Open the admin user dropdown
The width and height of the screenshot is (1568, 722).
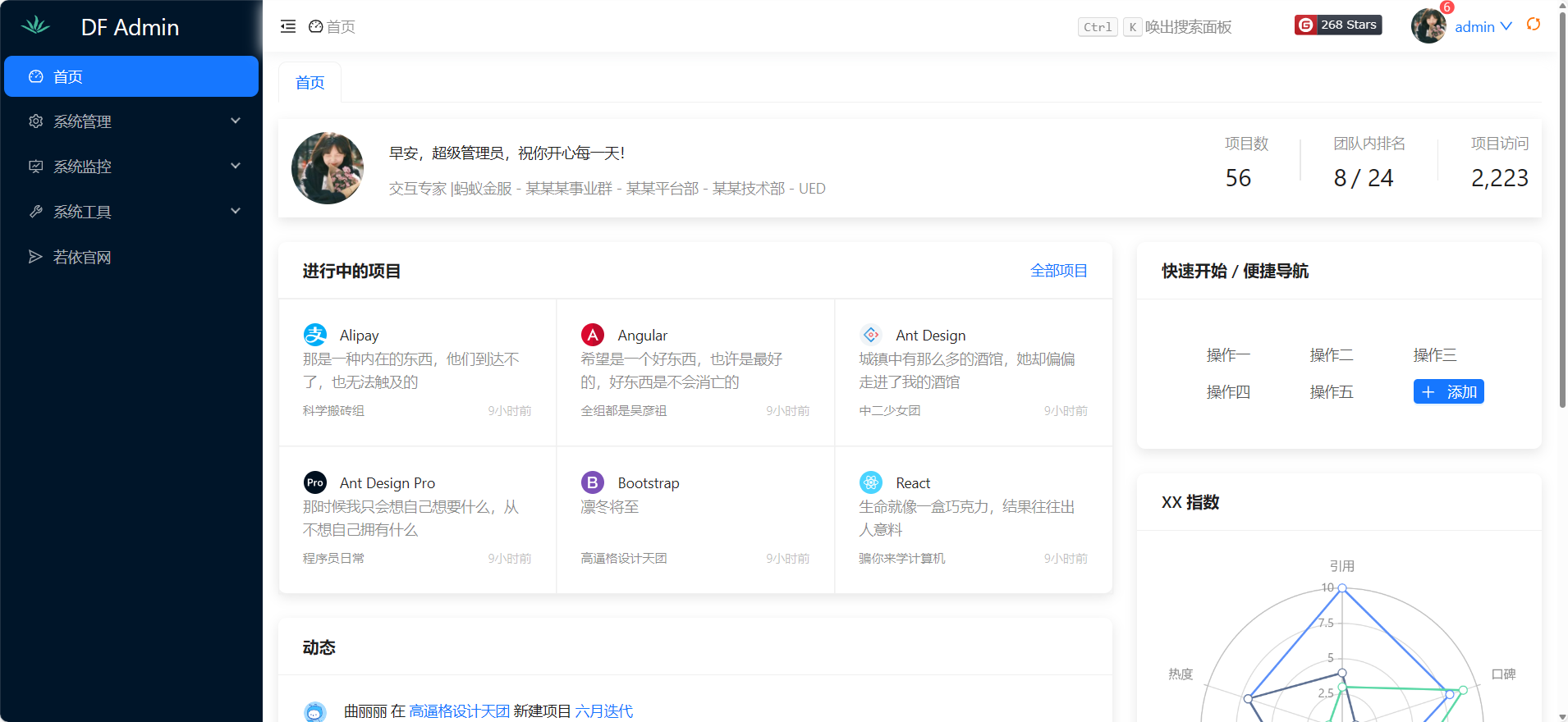[x=1482, y=26]
